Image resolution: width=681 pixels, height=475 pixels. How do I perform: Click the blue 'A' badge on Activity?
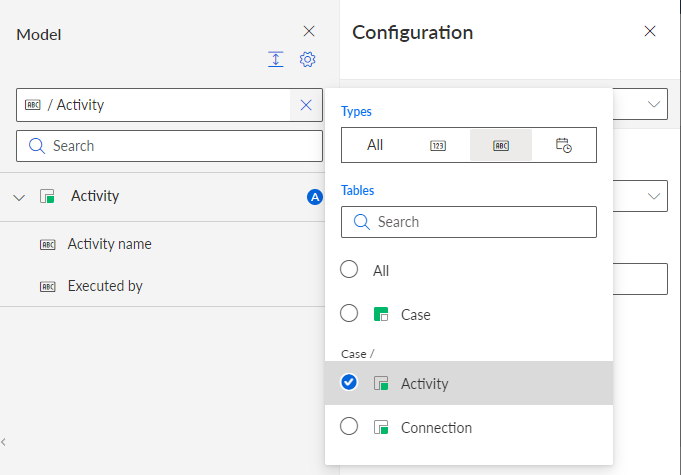click(314, 197)
